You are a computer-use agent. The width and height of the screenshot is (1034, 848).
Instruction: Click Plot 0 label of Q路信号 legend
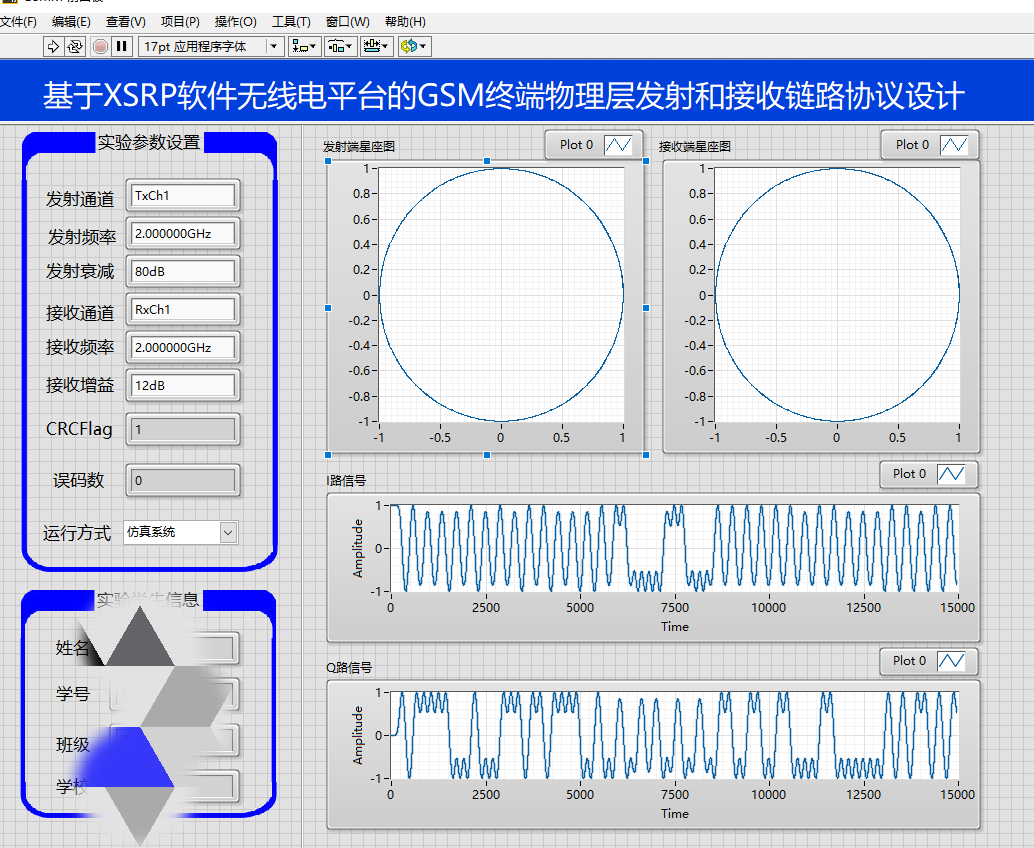pos(909,660)
